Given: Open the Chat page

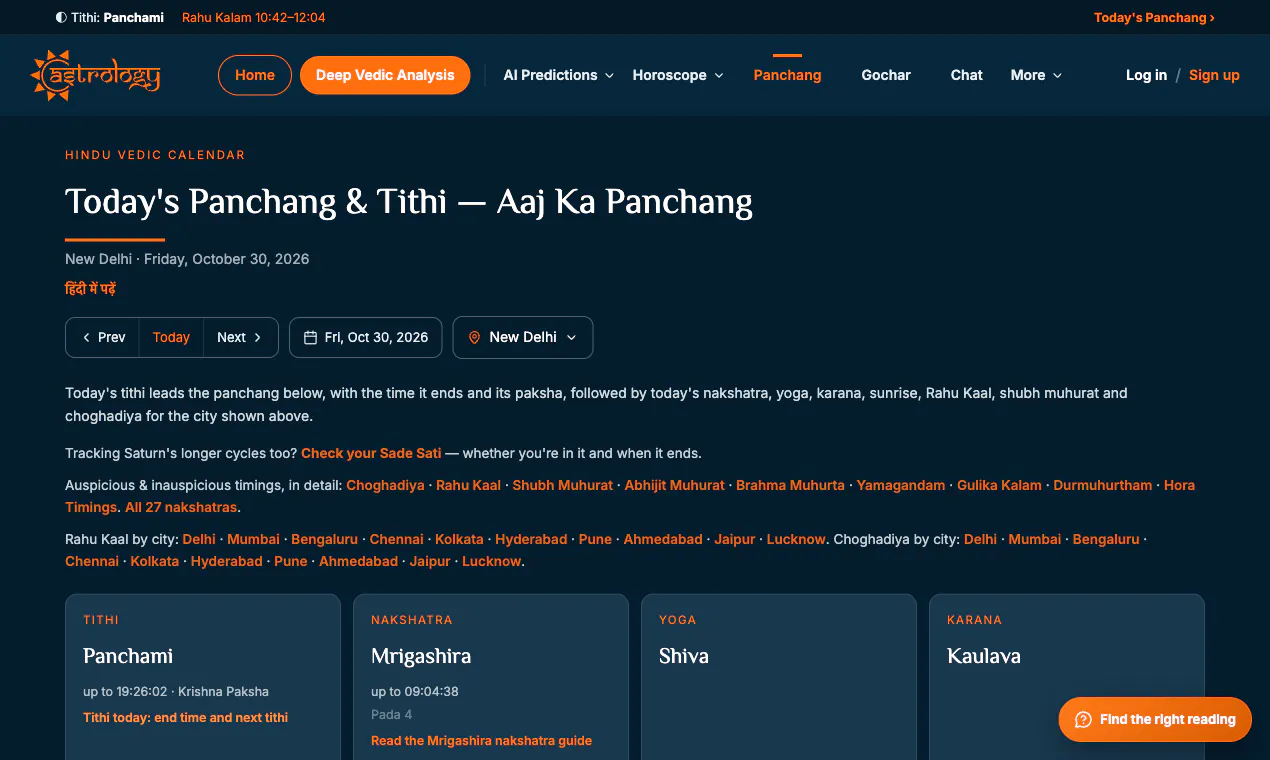Looking at the screenshot, I should pyautogui.click(x=967, y=75).
